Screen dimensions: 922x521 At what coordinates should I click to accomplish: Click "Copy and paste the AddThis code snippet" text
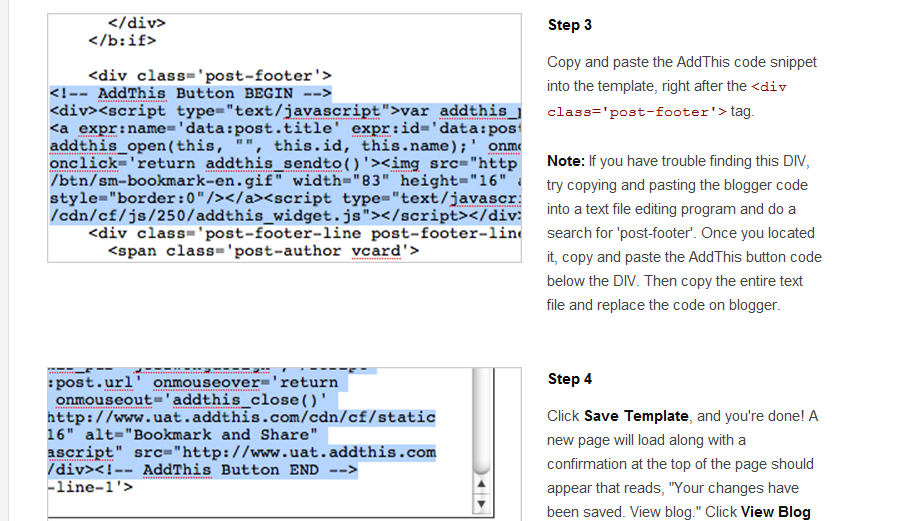pos(682,62)
